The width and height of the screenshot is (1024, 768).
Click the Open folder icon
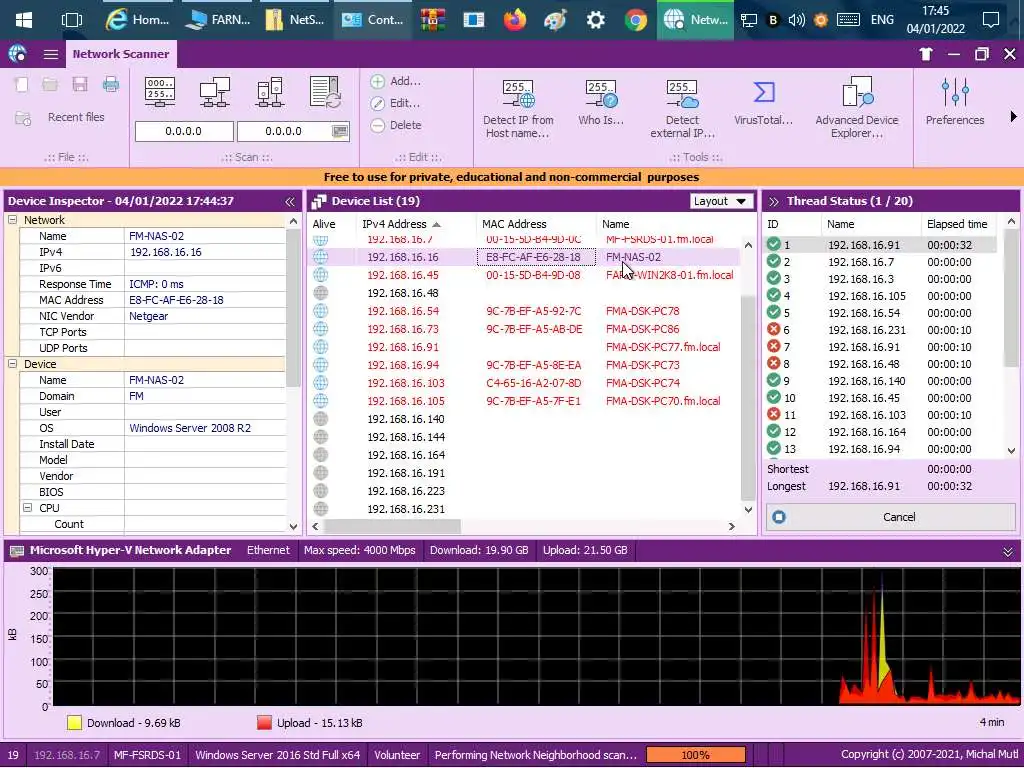coord(50,84)
